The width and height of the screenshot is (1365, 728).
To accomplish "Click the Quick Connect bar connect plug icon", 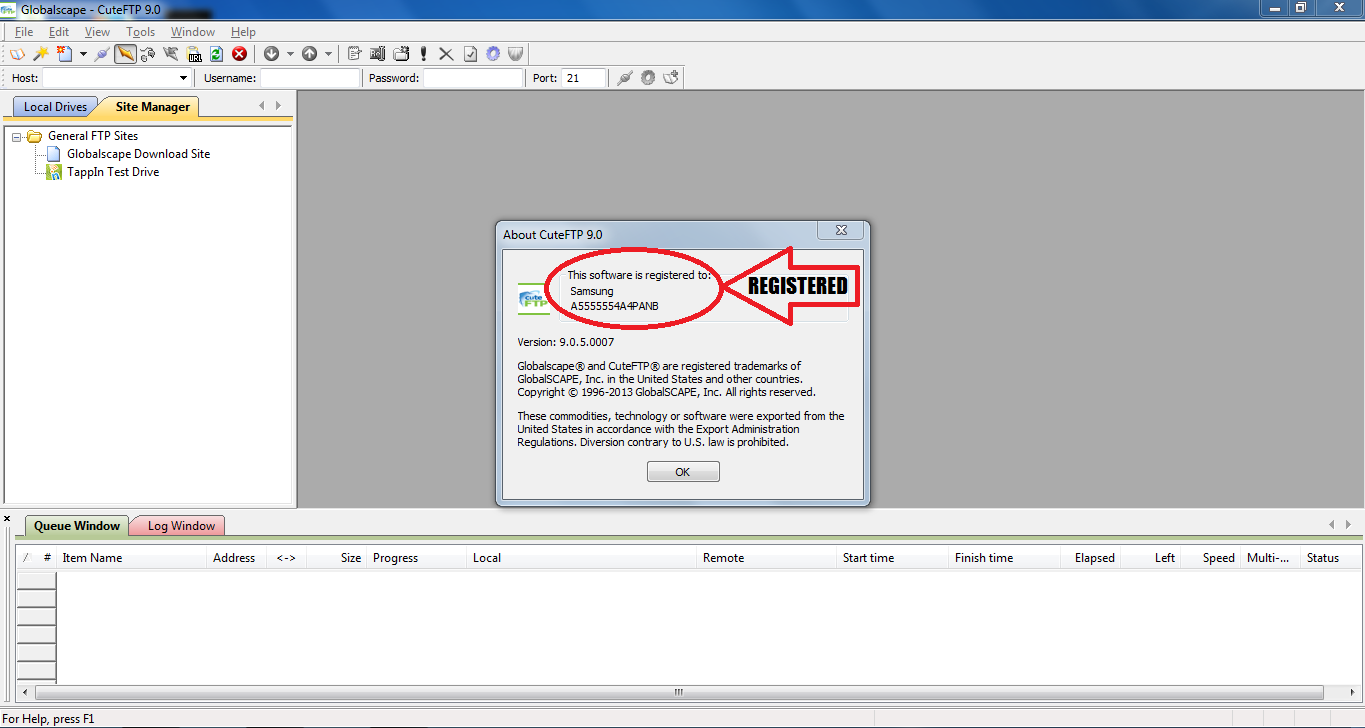I will click(x=625, y=78).
